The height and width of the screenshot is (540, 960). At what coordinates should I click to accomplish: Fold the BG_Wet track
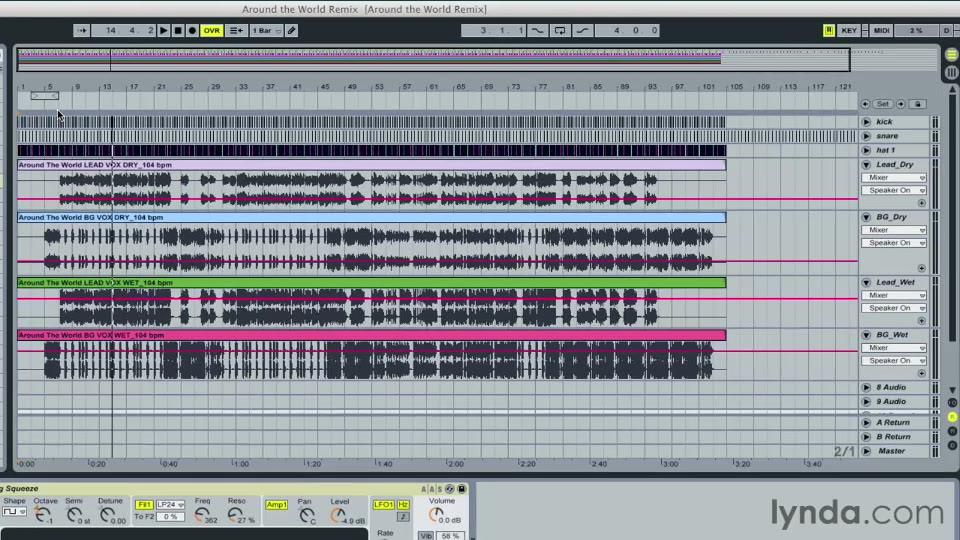click(x=866, y=335)
